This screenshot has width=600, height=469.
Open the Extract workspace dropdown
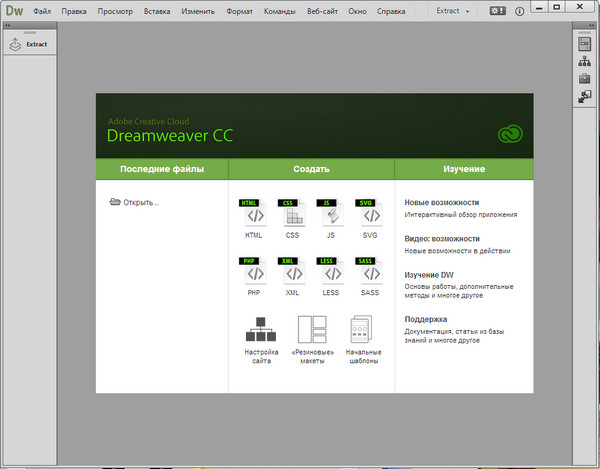453,10
